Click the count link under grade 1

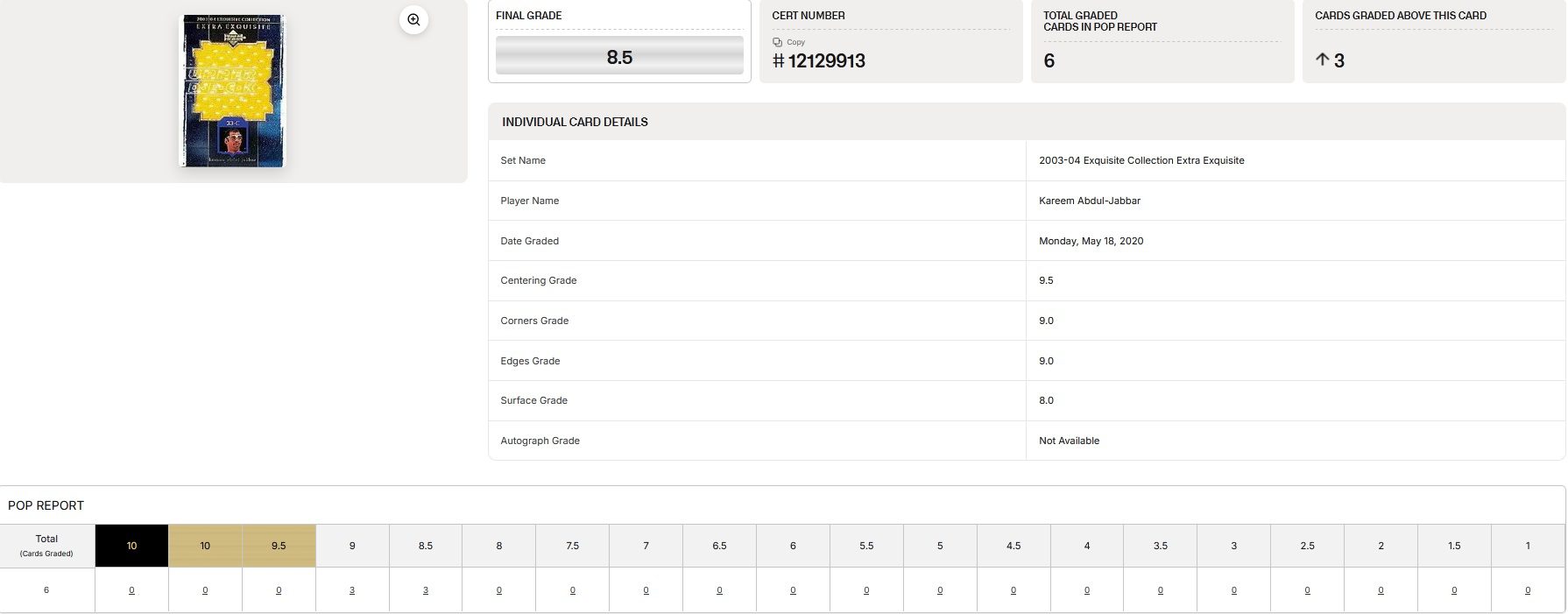click(x=1528, y=590)
